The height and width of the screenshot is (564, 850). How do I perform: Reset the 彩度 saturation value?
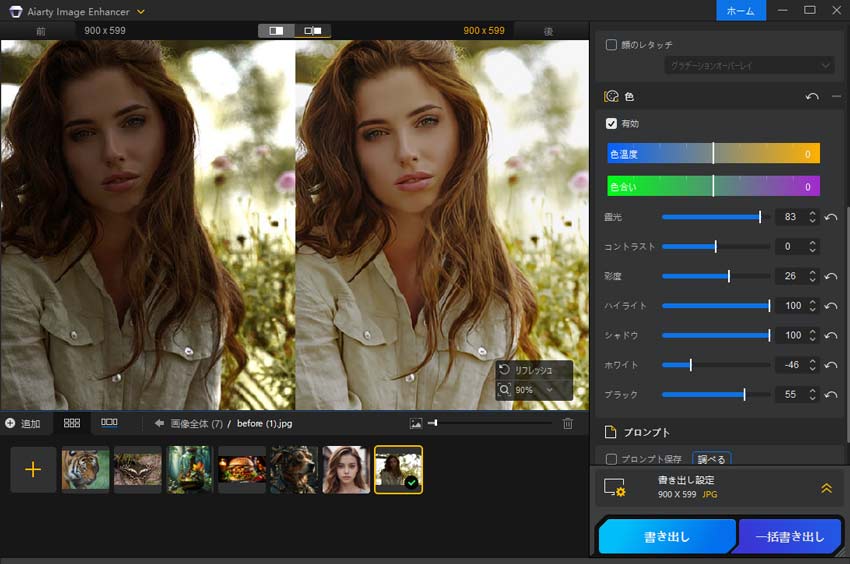830,276
